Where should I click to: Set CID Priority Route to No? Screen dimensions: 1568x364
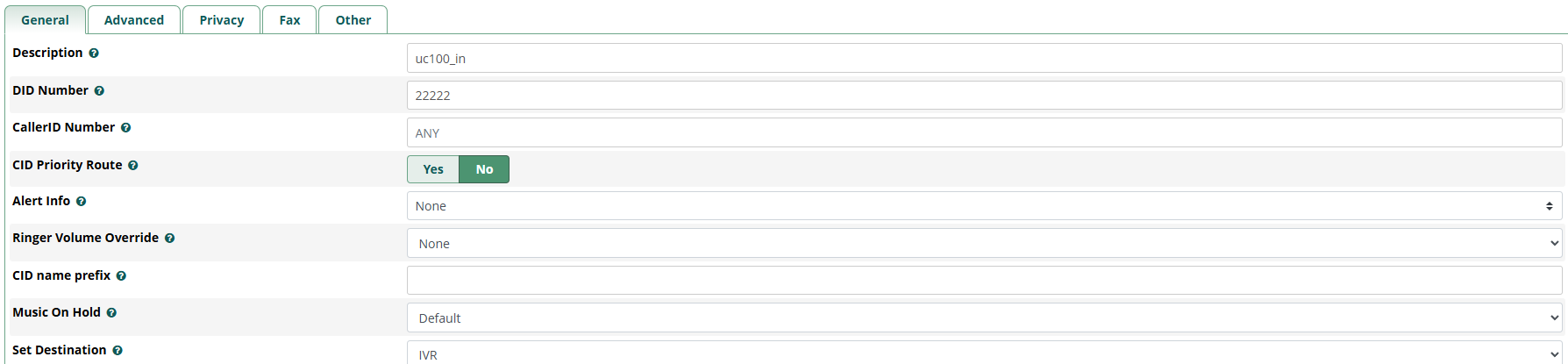point(484,169)
